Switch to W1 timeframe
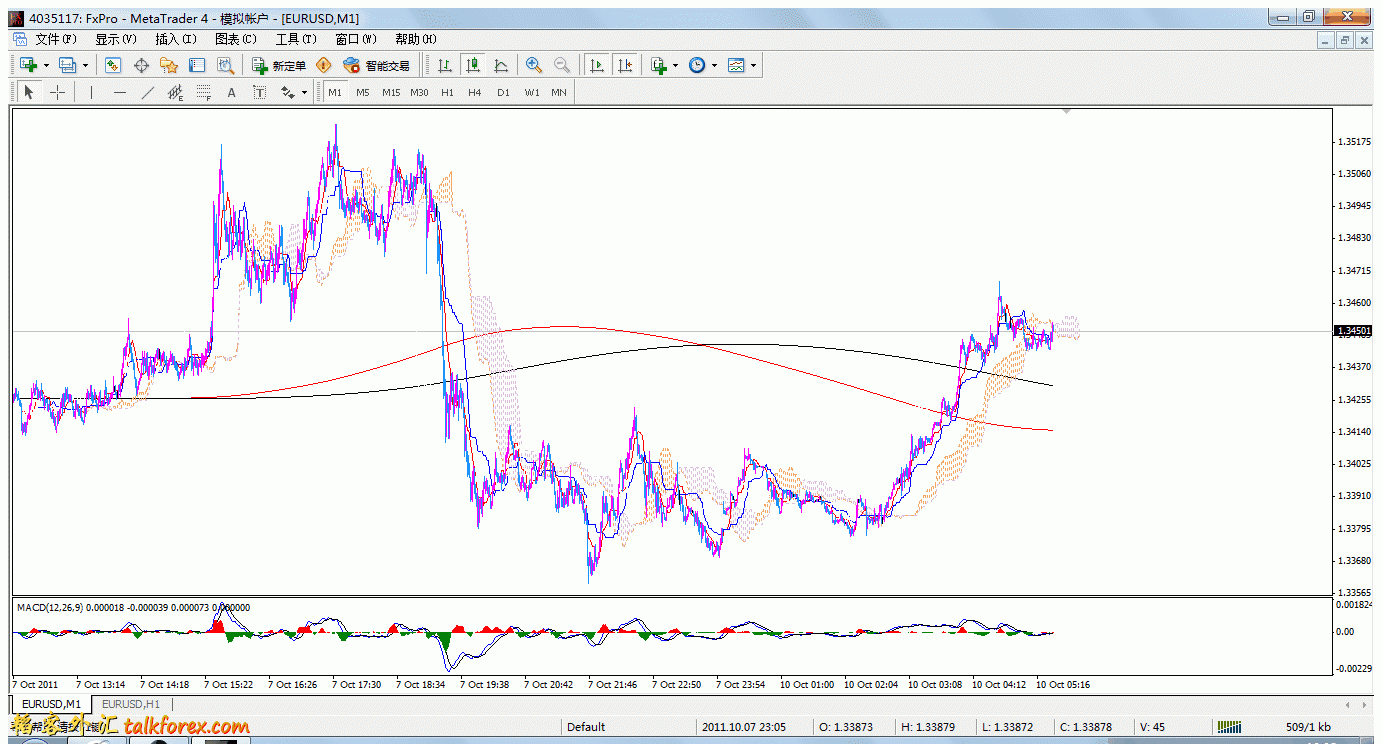Image resolution: width=1382 pixels, height=744 pixels. [x=532, y=92]
